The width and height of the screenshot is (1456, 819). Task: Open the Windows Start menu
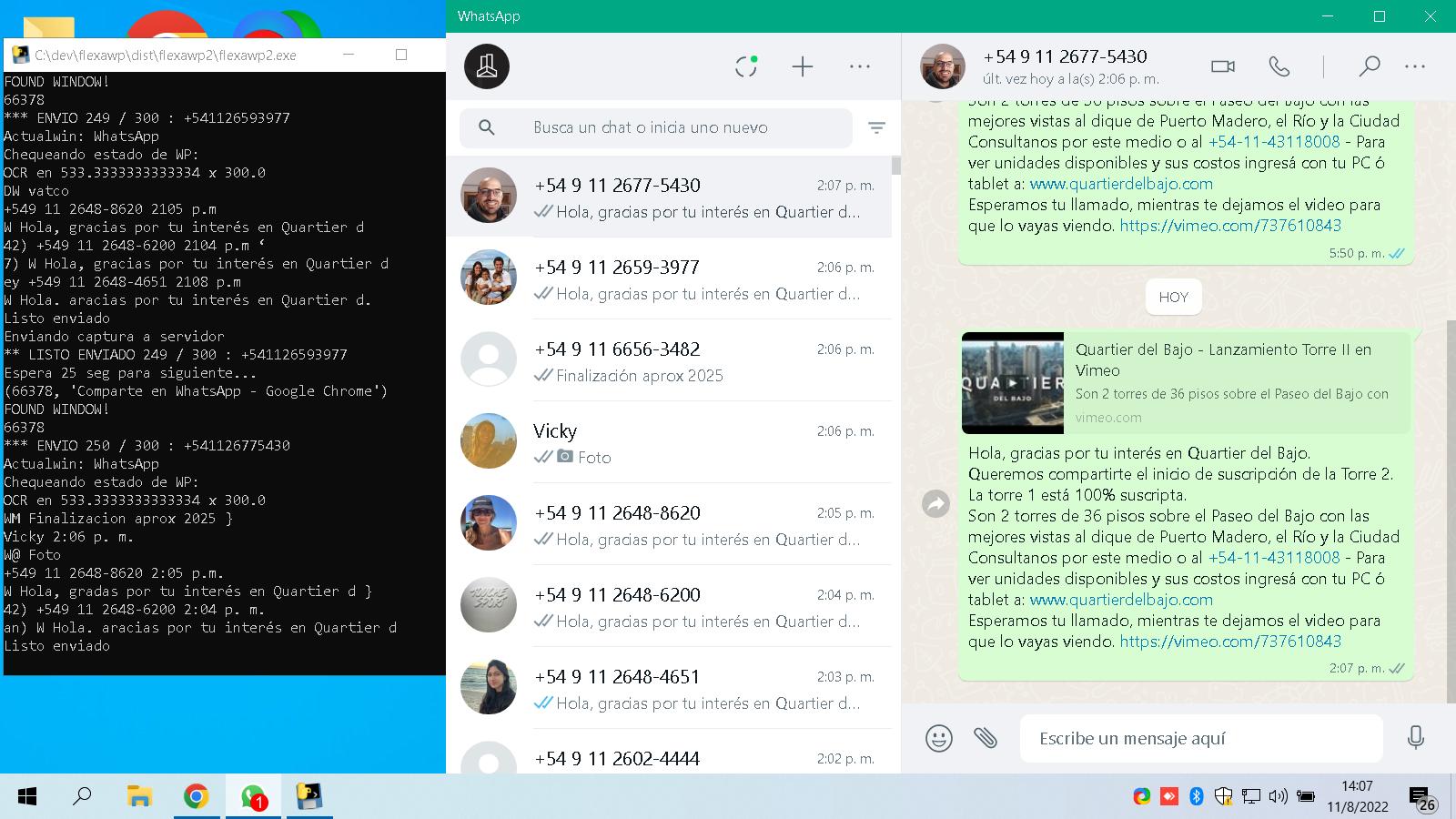point(27,797)
